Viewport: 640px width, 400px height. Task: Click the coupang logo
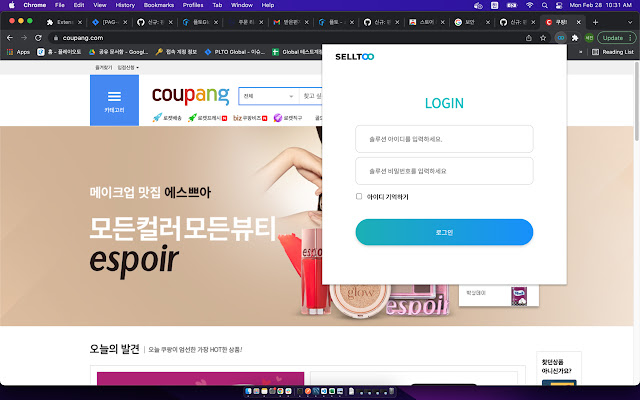tap(191, 95)
